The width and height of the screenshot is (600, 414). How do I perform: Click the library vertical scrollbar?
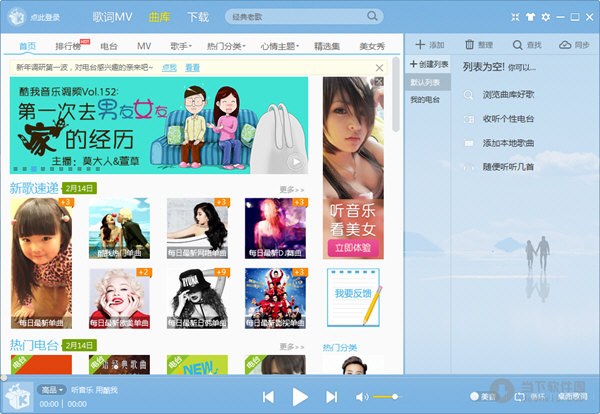pyautogui.click(x=396, y=94)
